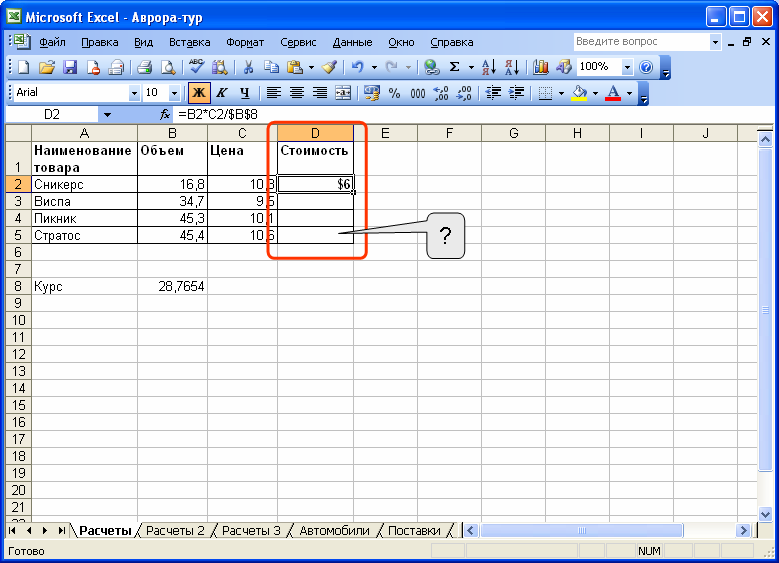The image size is (779, 563).
Task: Paste with the clipboard icon
Action: [295, 67]
